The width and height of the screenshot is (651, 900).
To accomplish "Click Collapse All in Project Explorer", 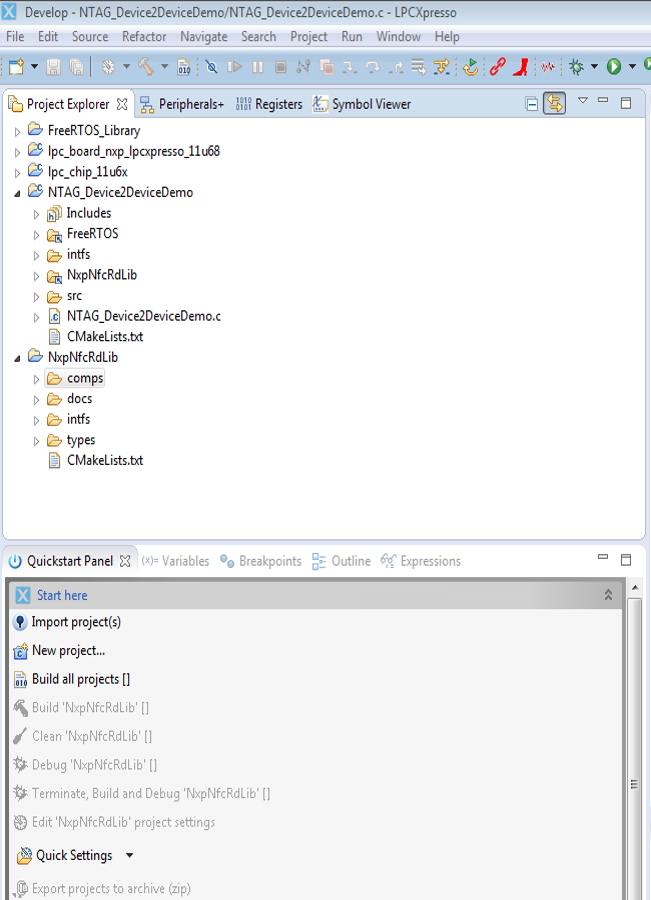I will point(532,104).
